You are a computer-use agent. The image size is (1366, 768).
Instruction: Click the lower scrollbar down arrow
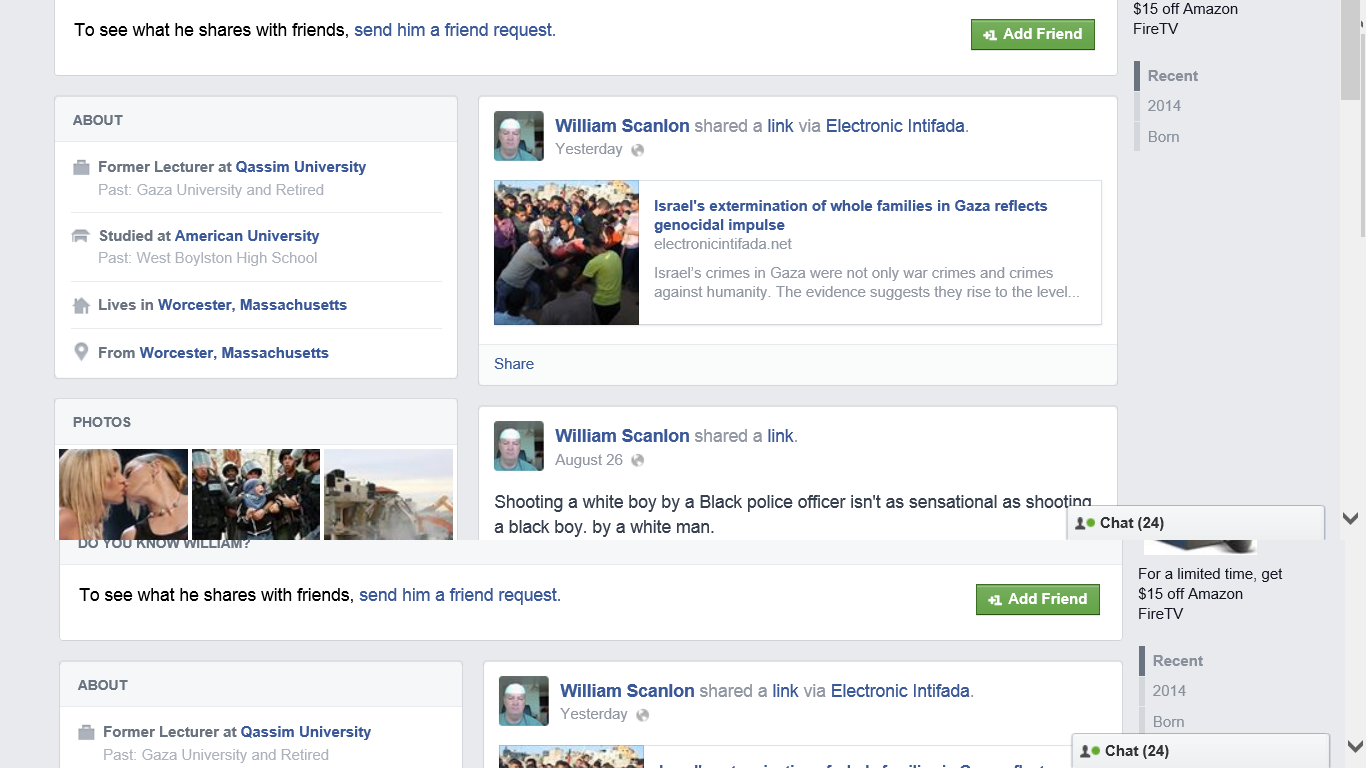pos(1356,746)
